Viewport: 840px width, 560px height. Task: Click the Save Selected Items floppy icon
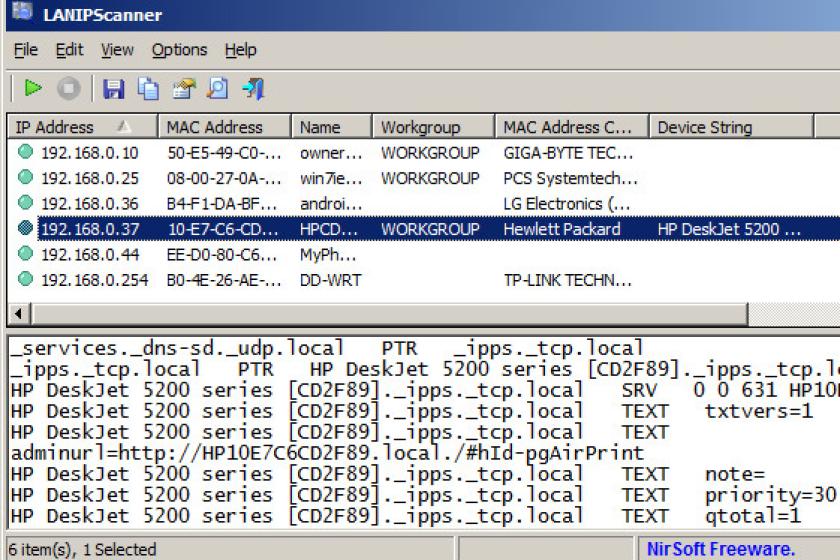point(113,89)
